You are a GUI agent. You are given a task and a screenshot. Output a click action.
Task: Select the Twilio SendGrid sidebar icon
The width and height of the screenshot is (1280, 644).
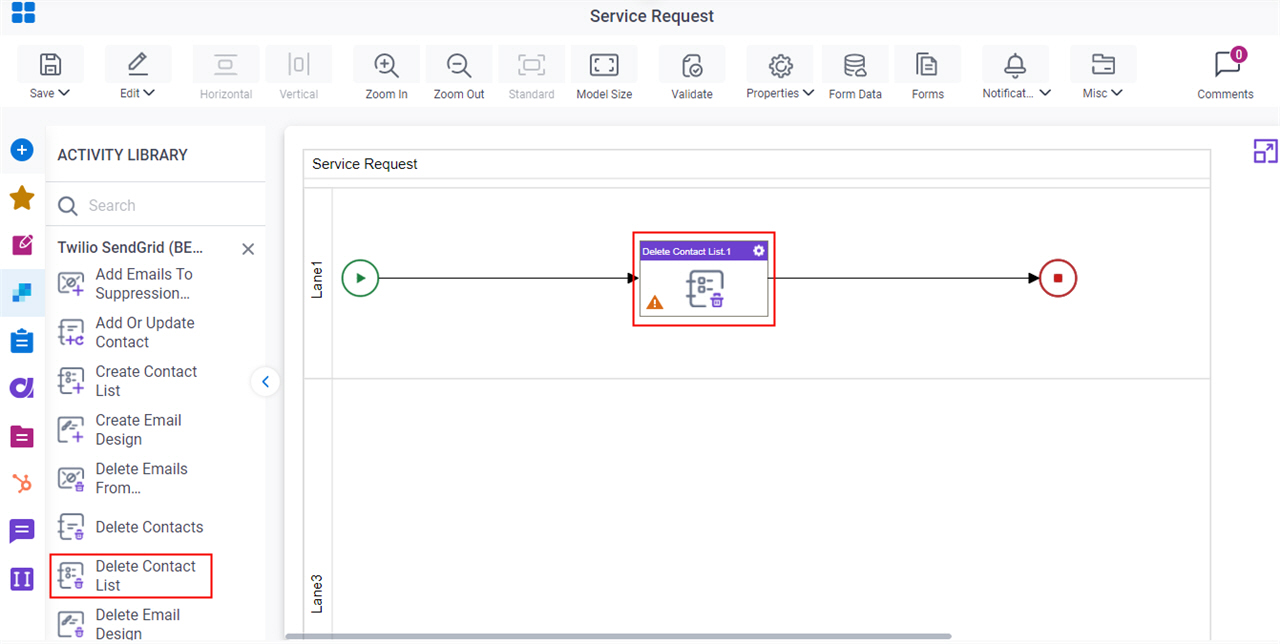point(22,293)
